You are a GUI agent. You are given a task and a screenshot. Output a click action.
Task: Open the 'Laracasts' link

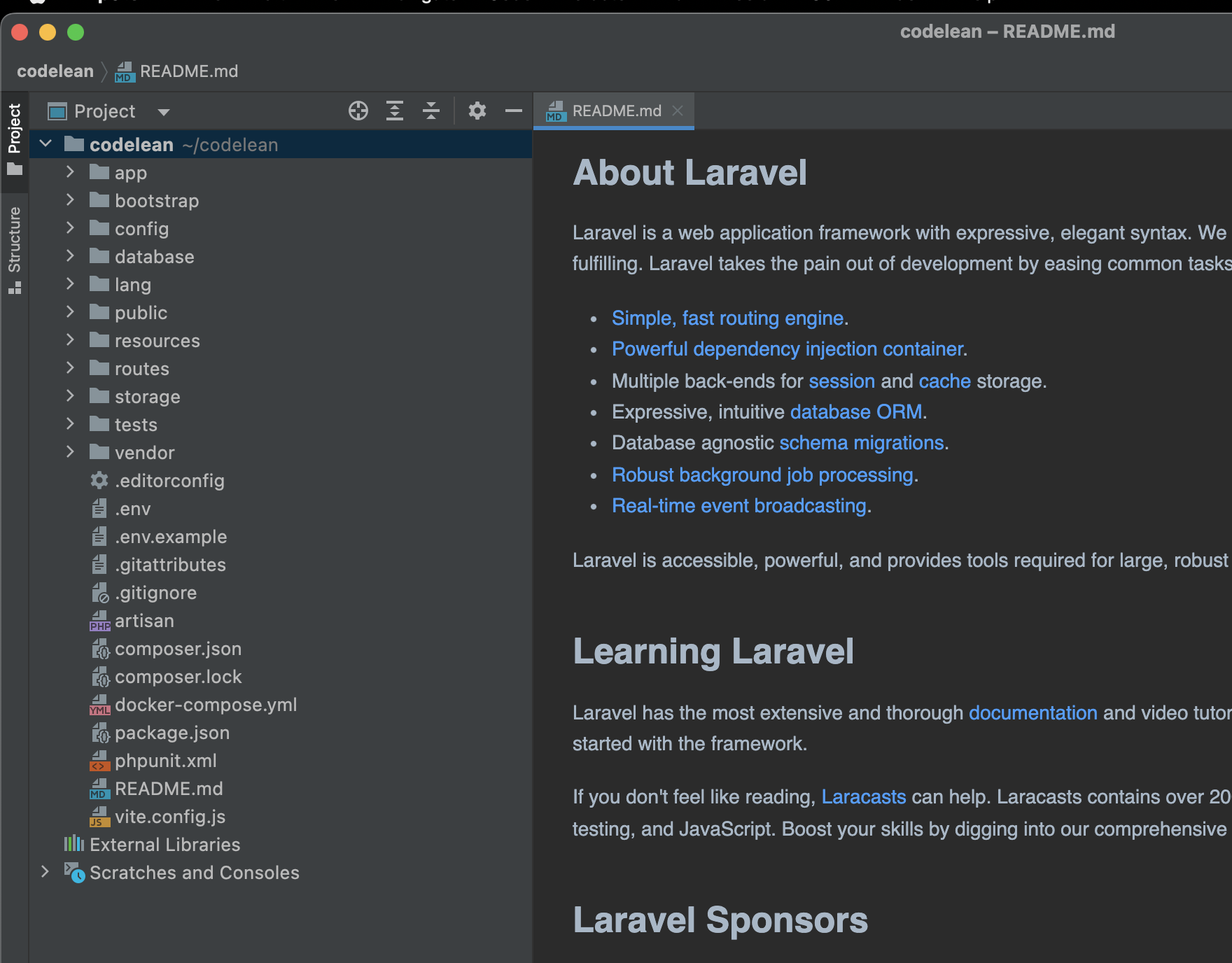click(x=864, y=797)
